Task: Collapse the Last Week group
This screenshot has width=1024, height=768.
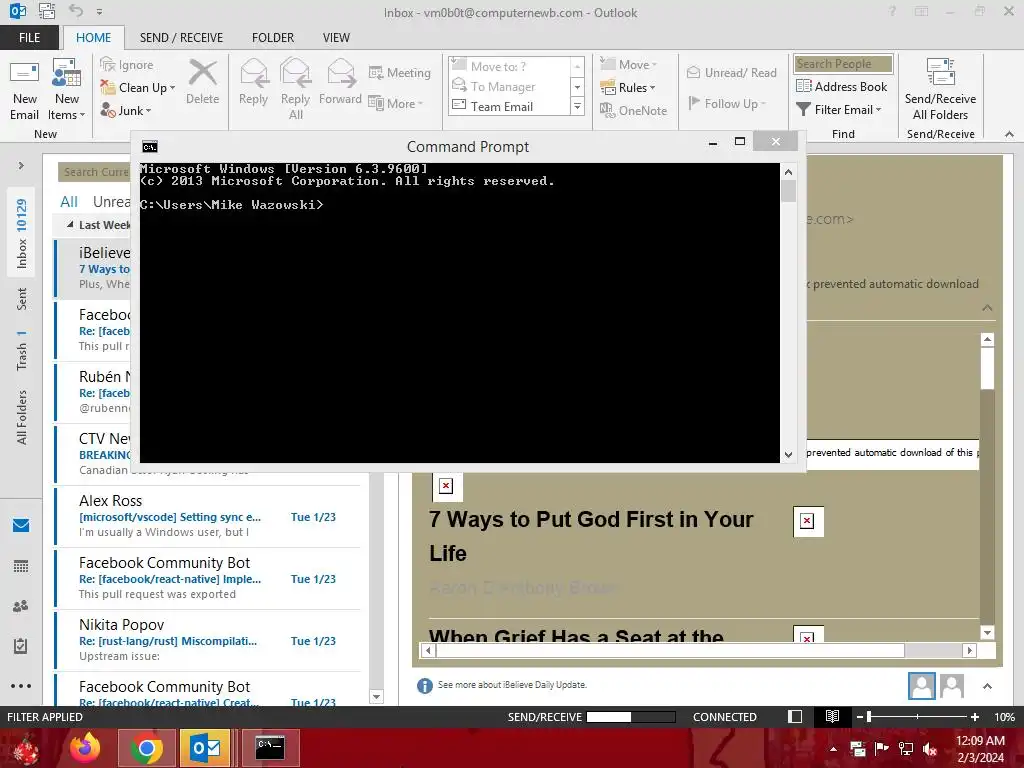Action: [x=71, y=225]
